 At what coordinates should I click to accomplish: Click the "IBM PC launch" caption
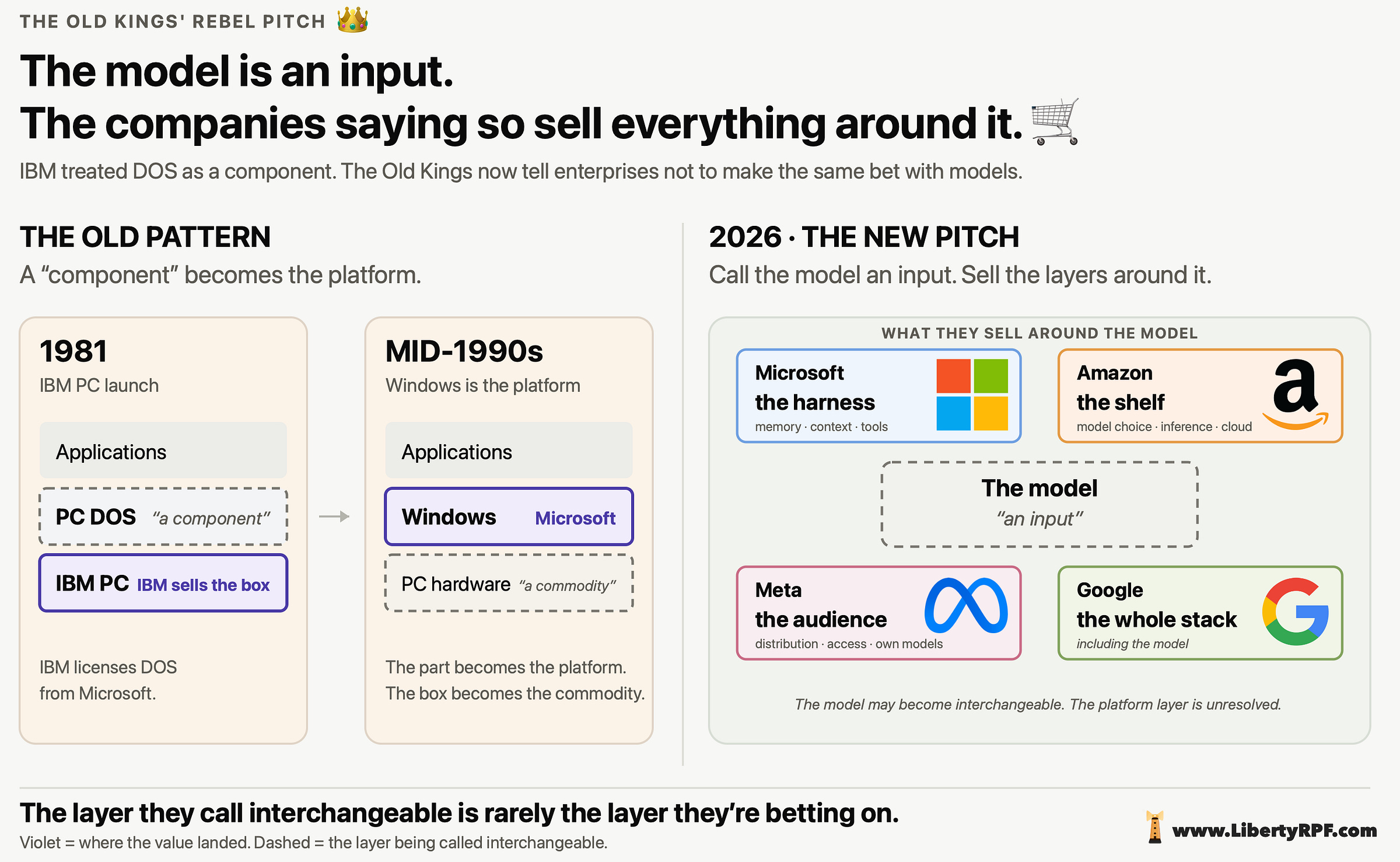tap(99, 386)
